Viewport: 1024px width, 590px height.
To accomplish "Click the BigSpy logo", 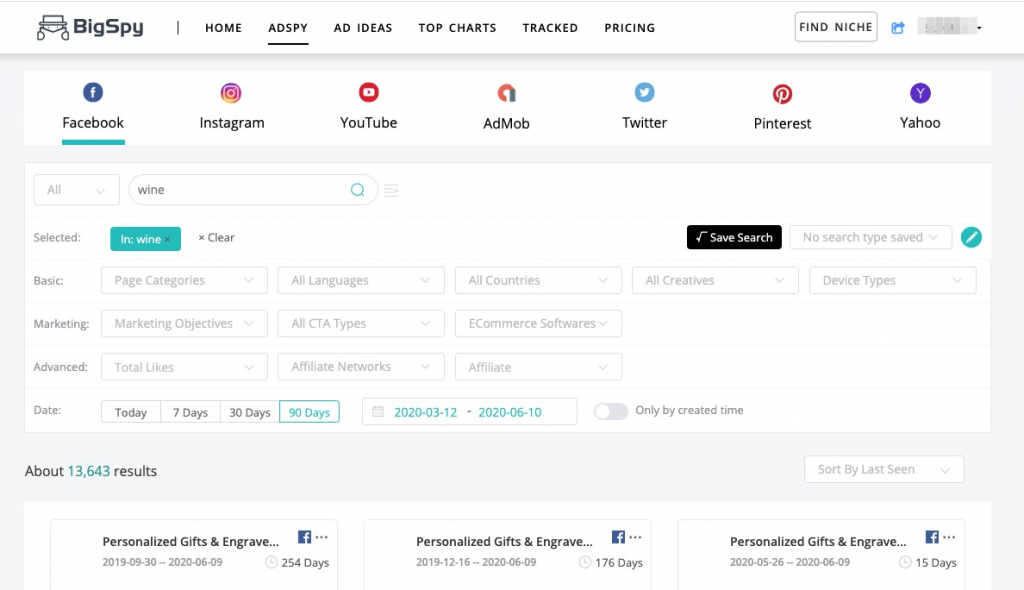I will coord(90,27).
